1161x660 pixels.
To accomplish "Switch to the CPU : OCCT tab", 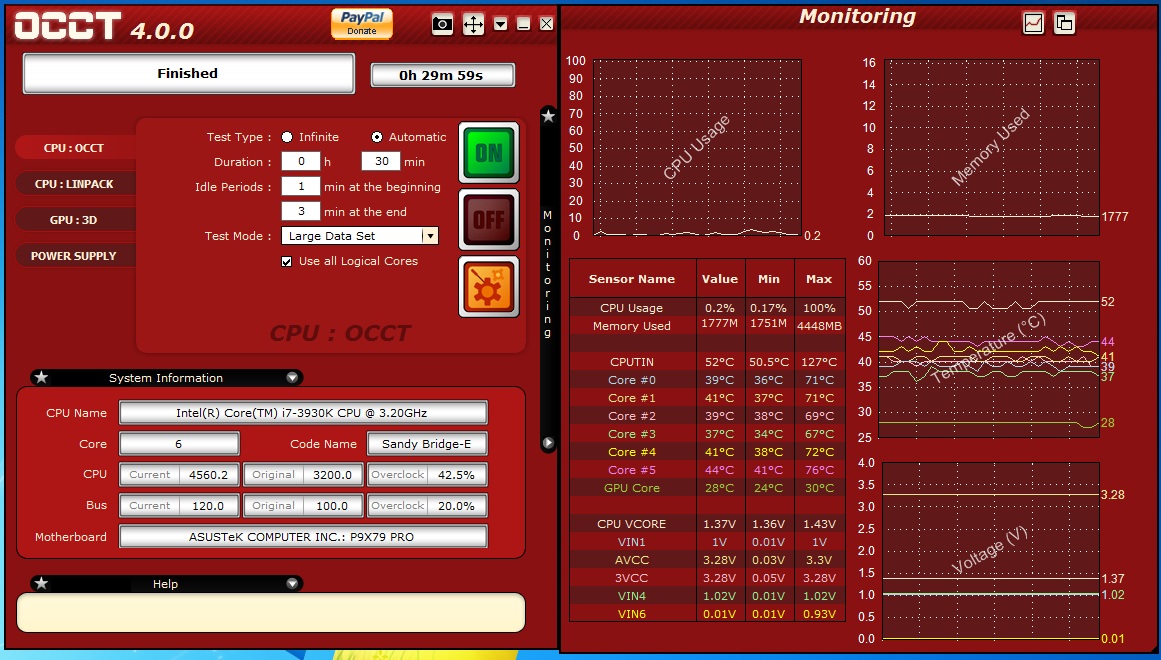I will pyautogui.click(x=74, y=147).
